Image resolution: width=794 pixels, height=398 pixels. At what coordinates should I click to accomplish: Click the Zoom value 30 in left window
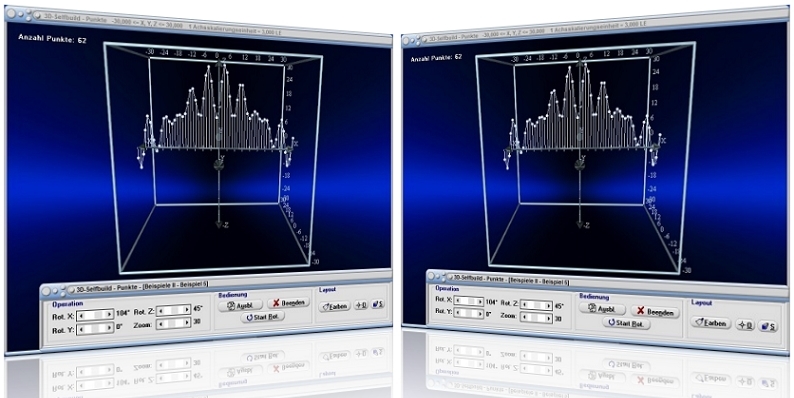tap(197, 322)
